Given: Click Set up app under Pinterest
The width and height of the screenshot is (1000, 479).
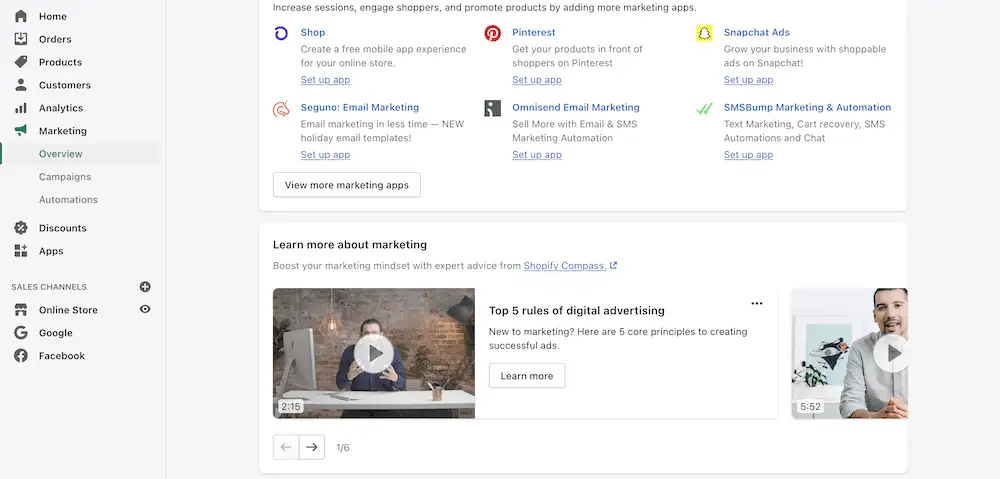Looking at the screenshot, I should pyautogui.click(x=537, y=80).
